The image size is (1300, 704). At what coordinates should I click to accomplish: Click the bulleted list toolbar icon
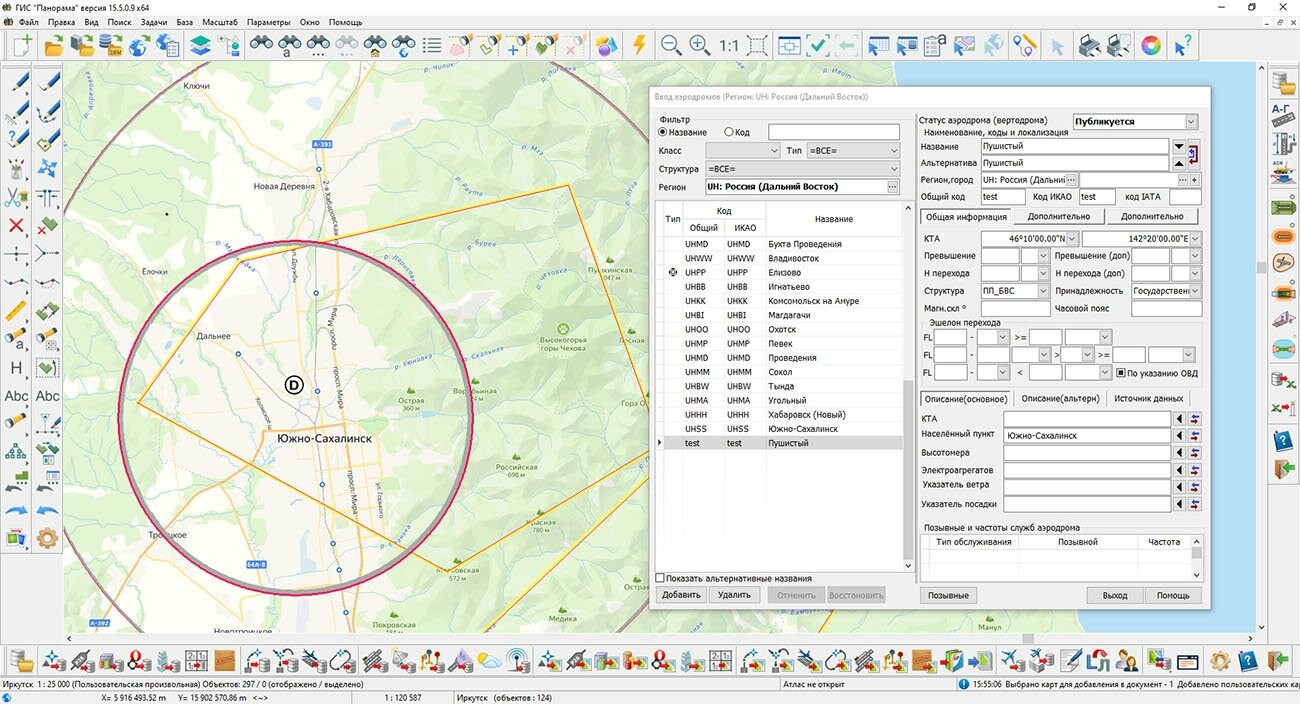[x=432, y=45]
